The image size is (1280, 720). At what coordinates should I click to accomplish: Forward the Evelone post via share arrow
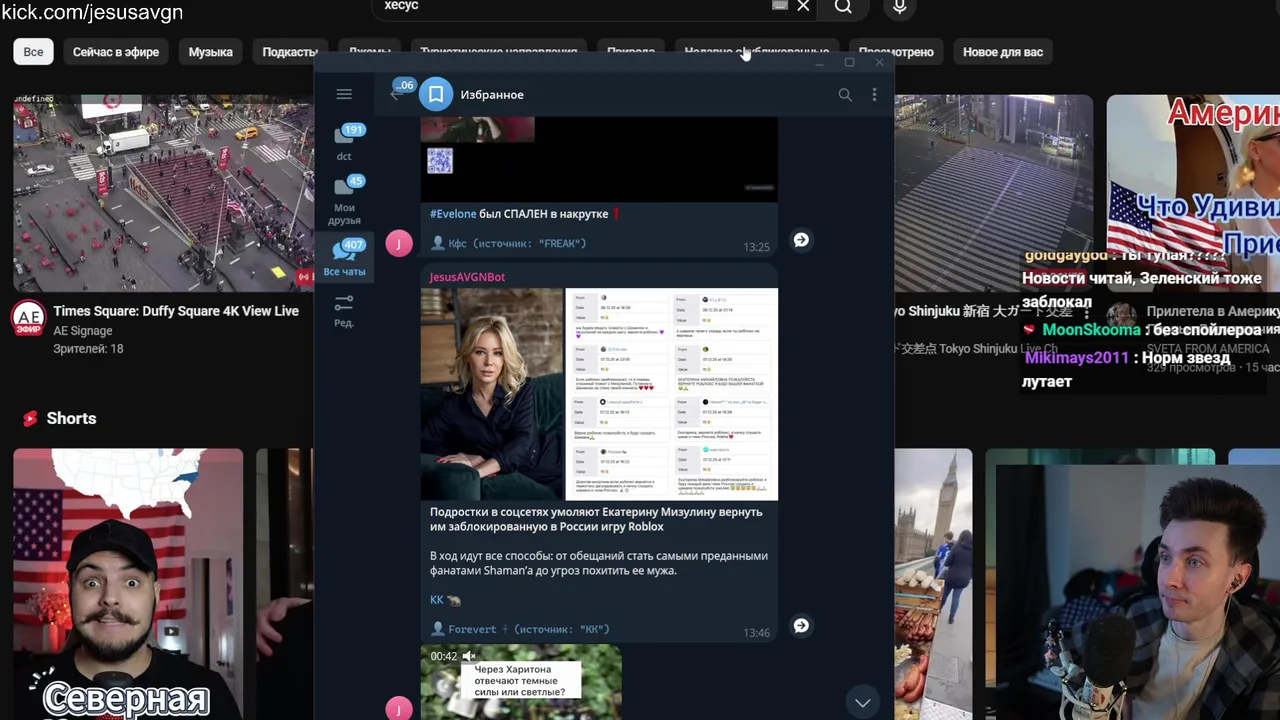point(801,240)
